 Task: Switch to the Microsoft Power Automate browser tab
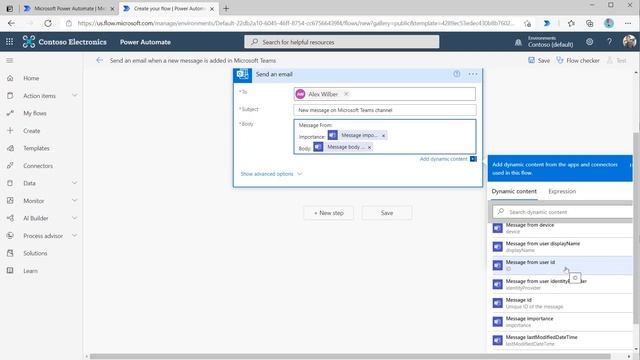click(x=69, y=8)
